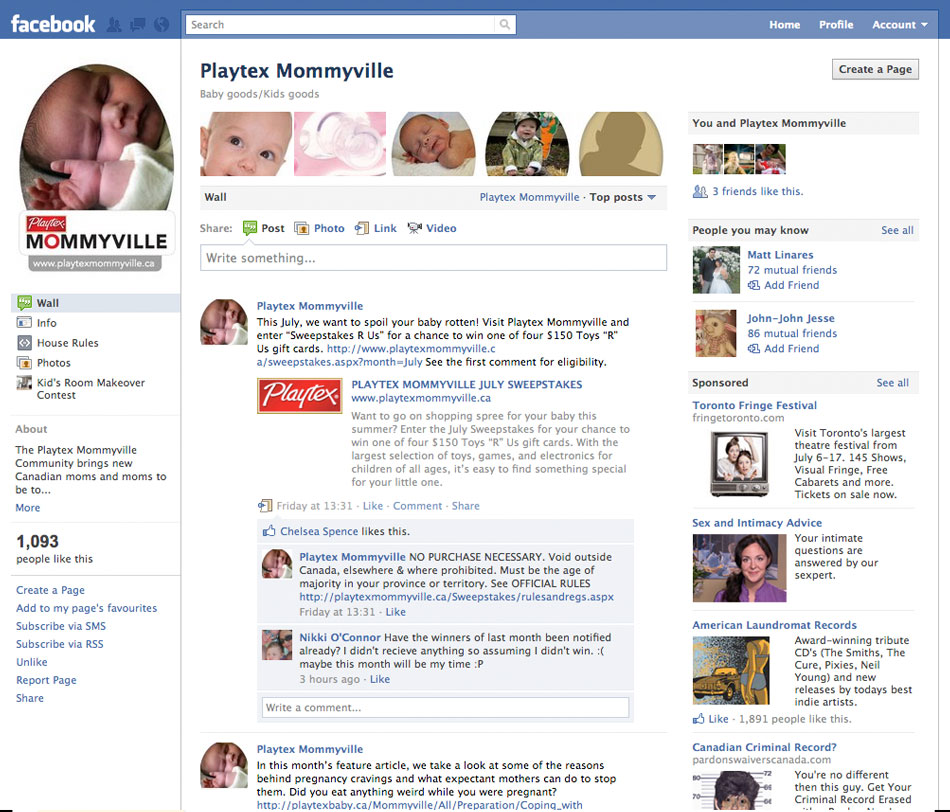Viewport: 950px width, 812px height.
Task: Click '3 friends like this.' text
Action: point(758,191)
